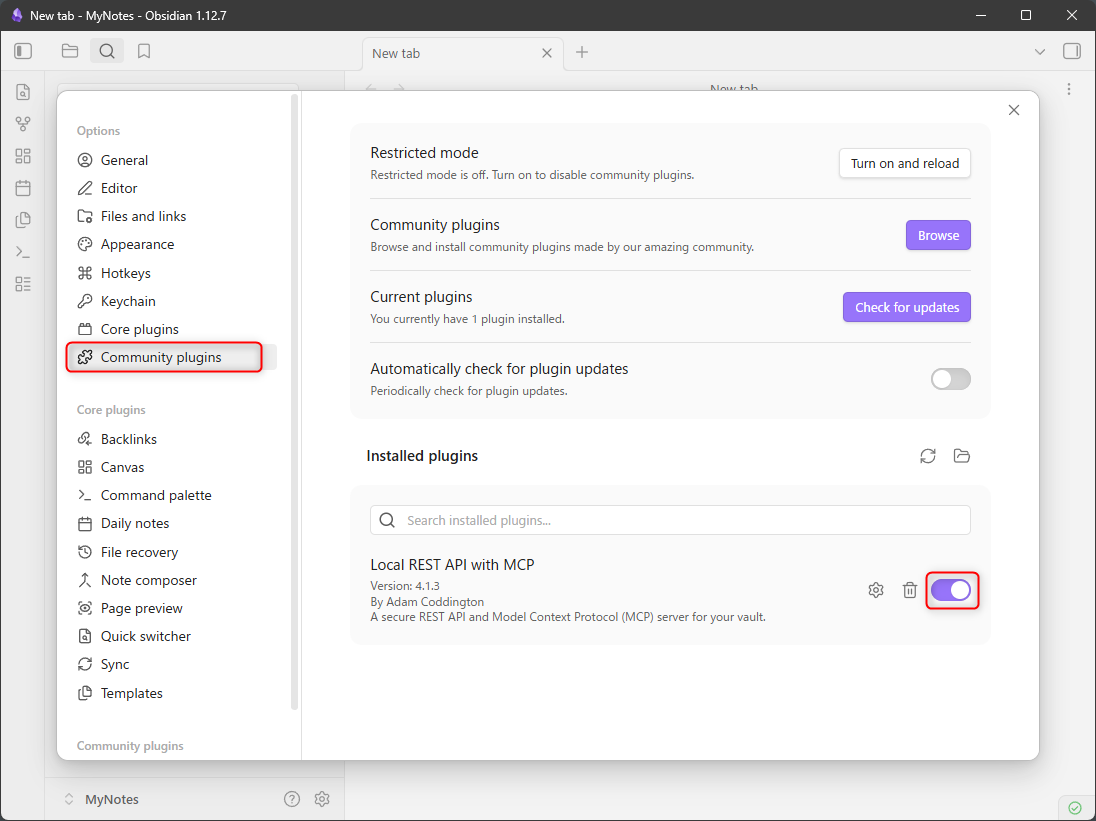Open settings gear icon beside vault name
The image size is (1096, 821).
tap(322, 799)
